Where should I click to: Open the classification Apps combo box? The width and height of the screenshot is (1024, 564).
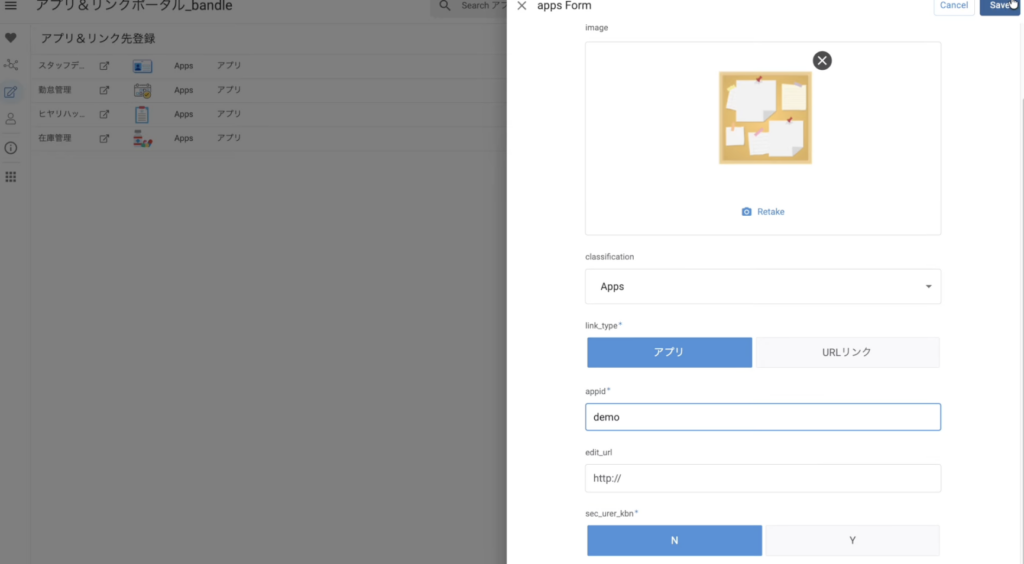750,287
